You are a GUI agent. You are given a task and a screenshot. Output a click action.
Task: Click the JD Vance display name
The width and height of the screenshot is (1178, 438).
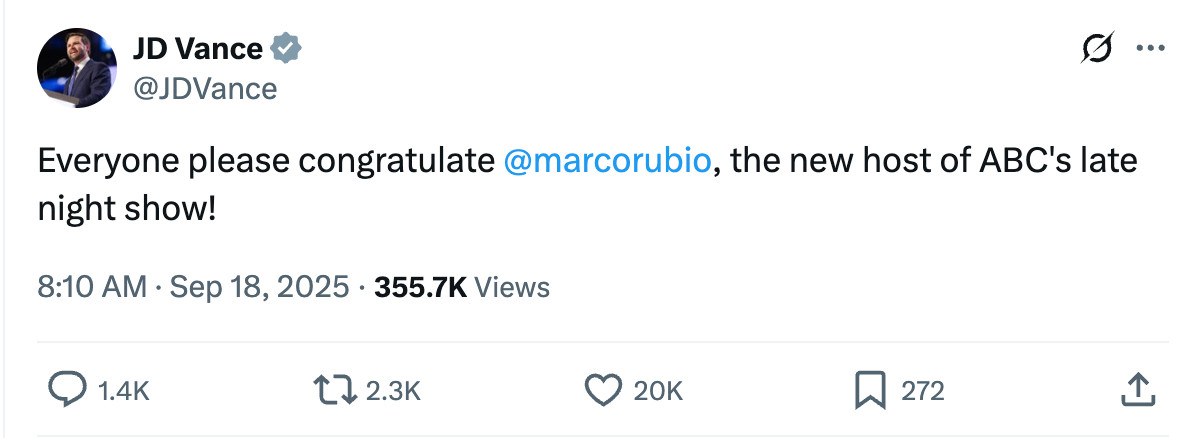pyautogui.click(x=198, y=47)
